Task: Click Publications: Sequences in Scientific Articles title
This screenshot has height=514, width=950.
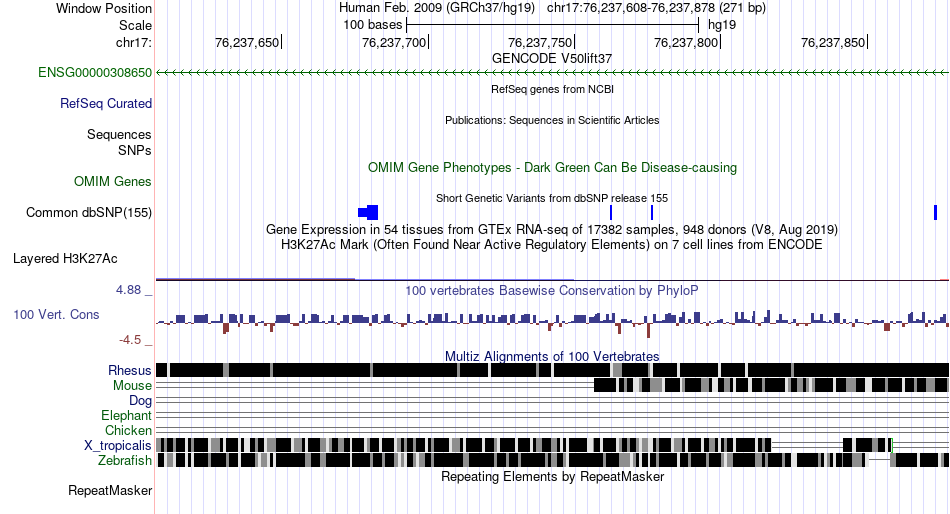Action: tap(552, 120)
